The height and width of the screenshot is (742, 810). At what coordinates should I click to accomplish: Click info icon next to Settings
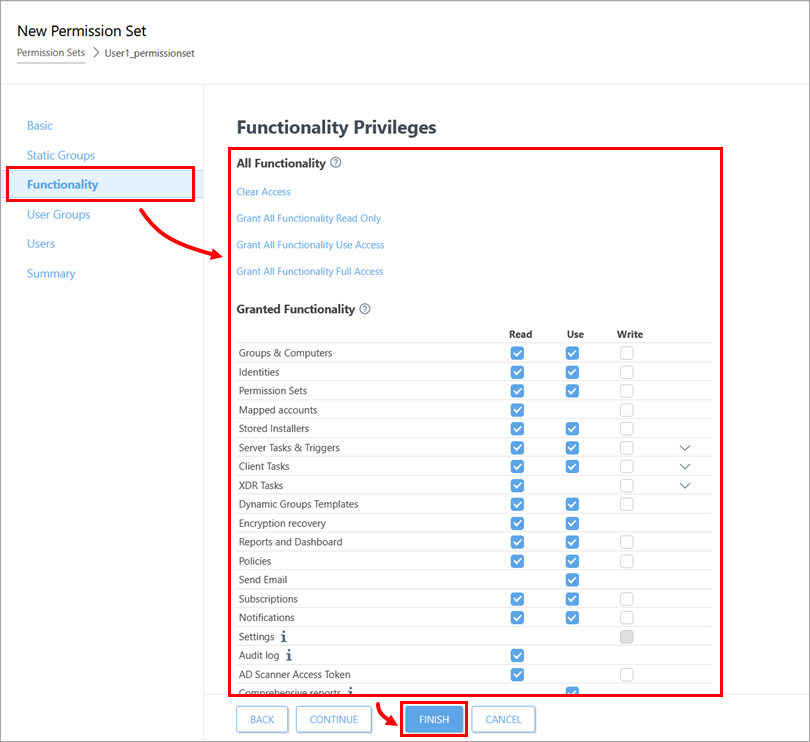(284, 637)
